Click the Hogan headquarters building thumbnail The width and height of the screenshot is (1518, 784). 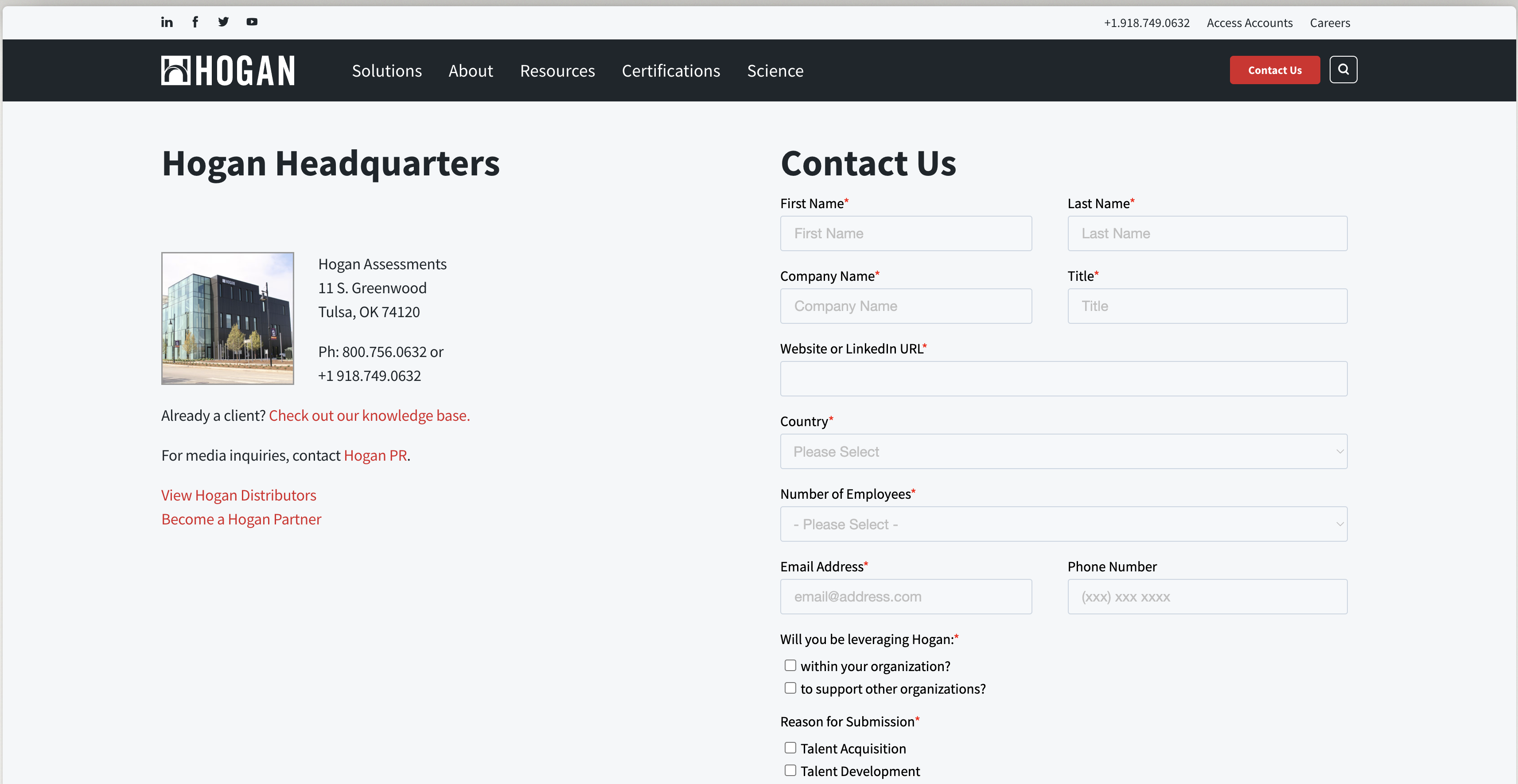click(x=228, y=318)
